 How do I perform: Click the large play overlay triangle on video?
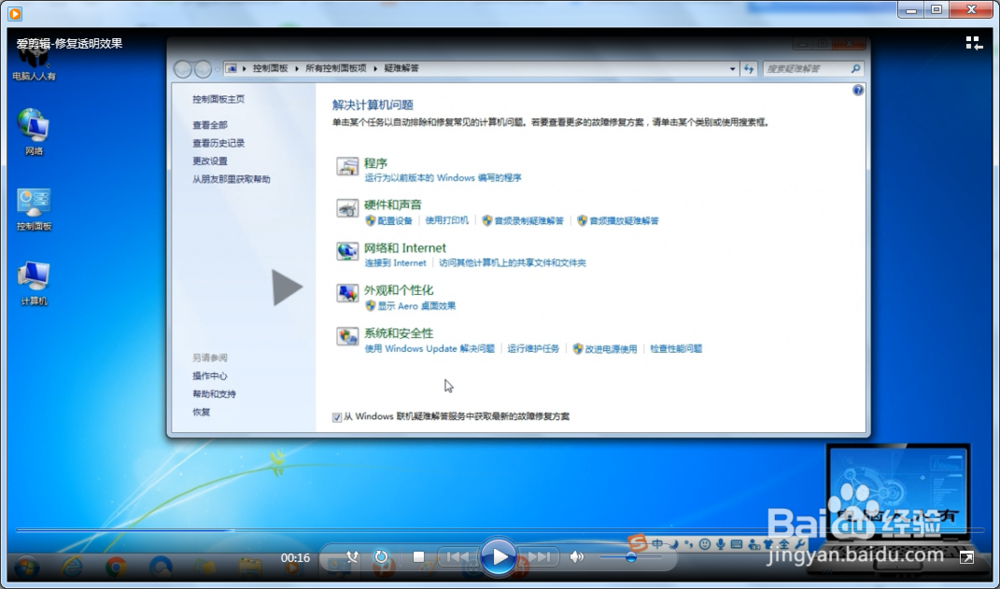click(x=286, y=287)
